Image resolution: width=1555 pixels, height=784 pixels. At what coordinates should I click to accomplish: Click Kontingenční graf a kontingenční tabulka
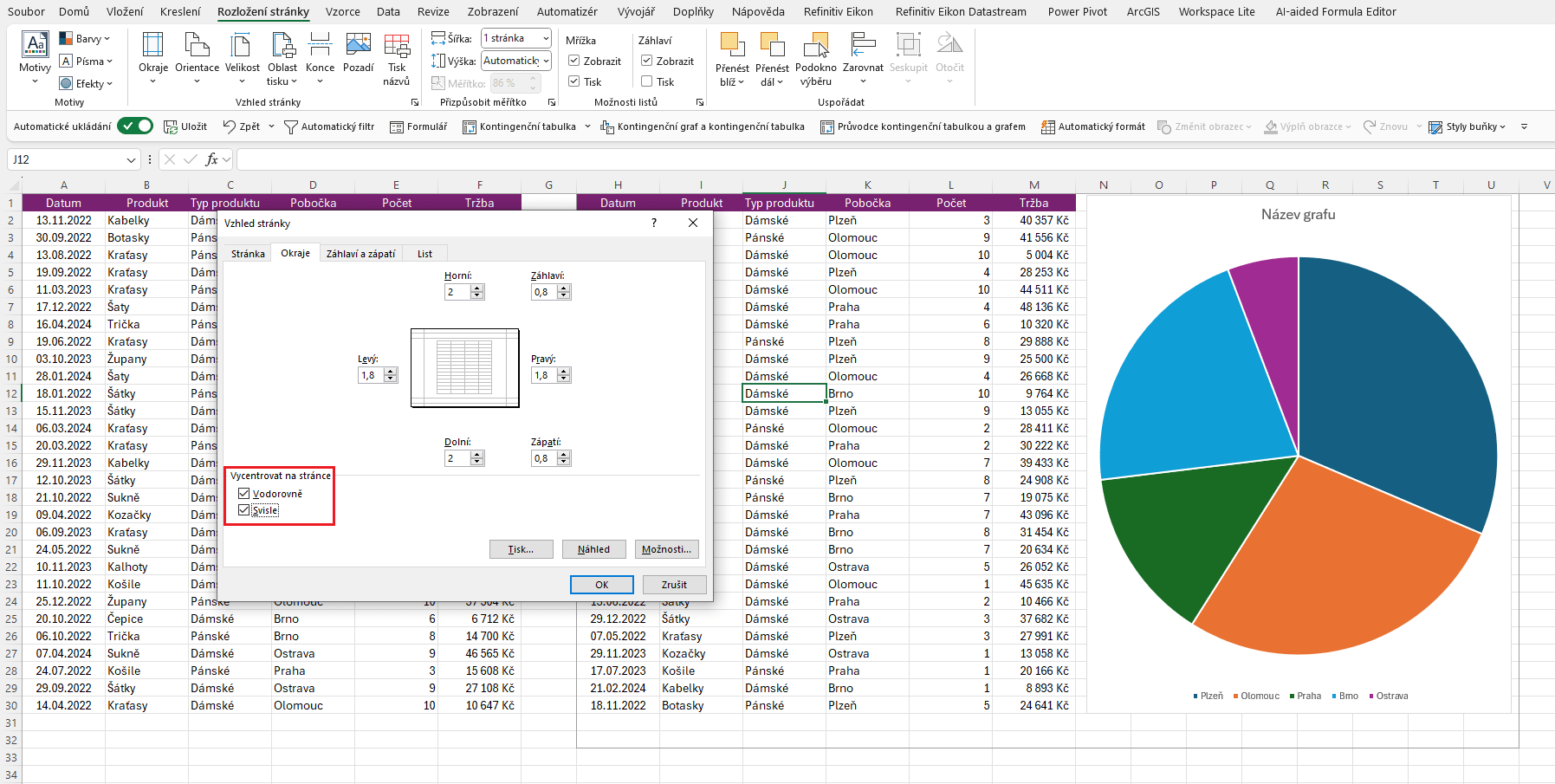[703, 126]
